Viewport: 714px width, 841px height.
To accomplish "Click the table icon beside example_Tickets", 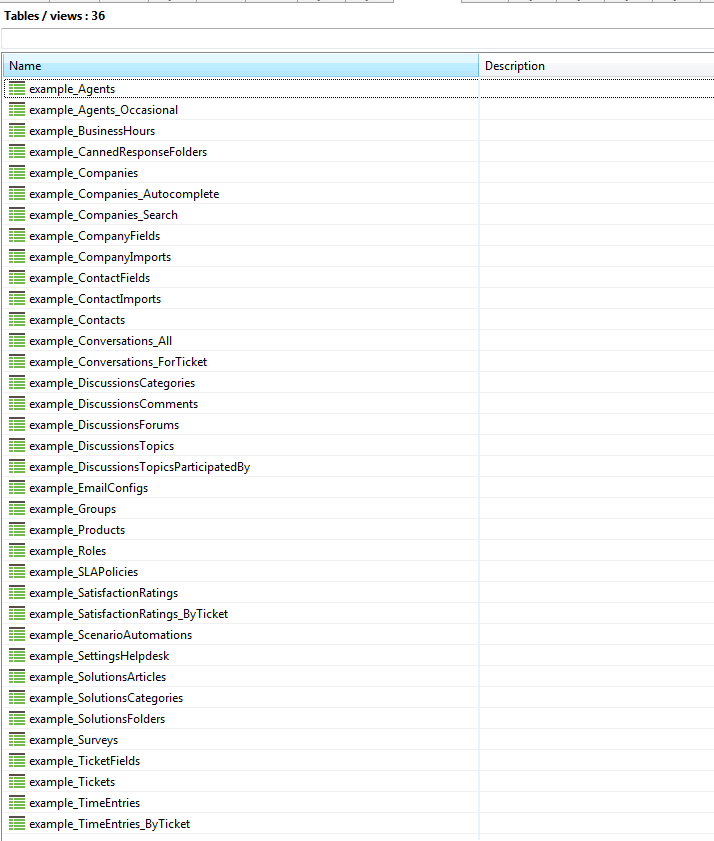I will click(17, 782).
